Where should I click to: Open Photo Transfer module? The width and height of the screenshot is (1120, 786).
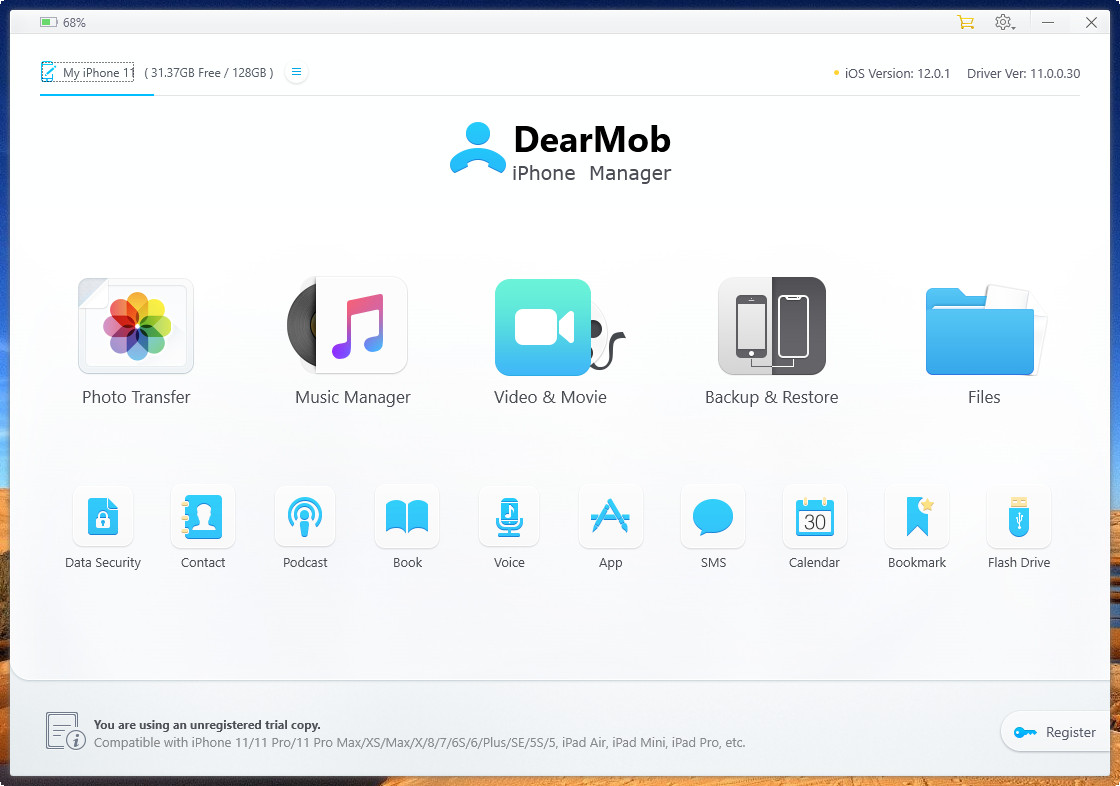click(136, 327)
